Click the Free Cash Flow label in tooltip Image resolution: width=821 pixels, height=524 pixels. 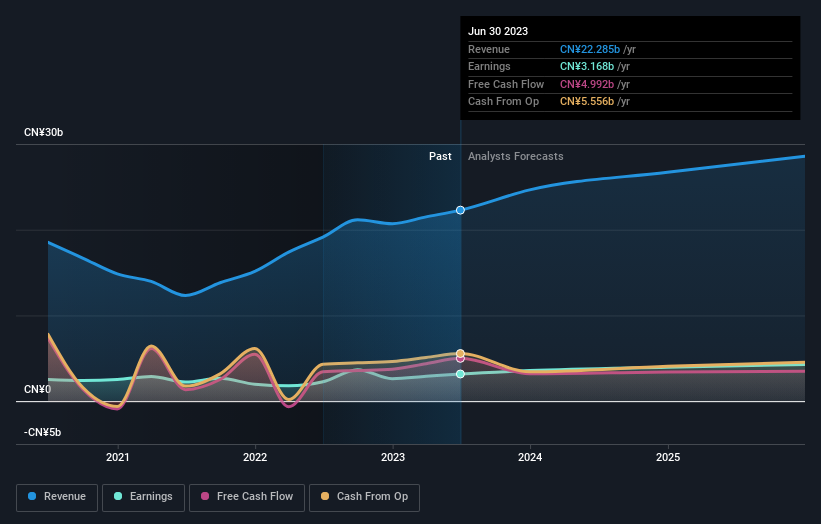point(506,84)
